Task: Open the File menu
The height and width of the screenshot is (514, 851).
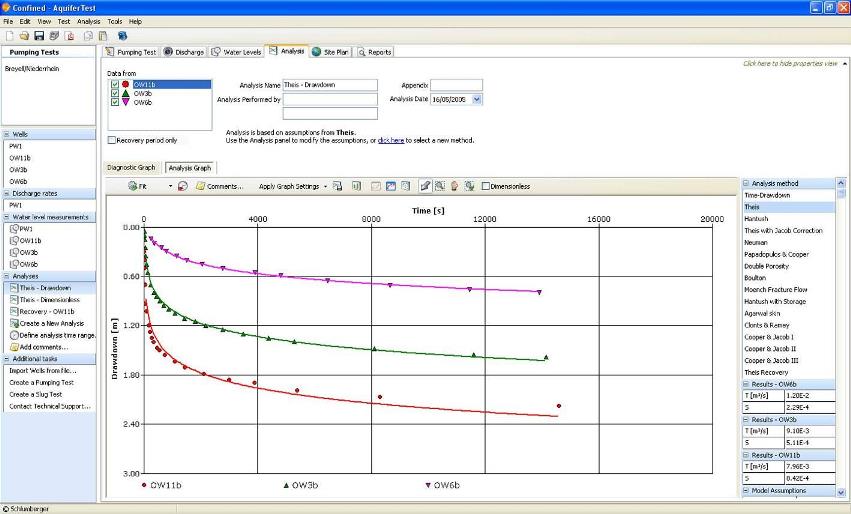Action: tap(8, 22)
